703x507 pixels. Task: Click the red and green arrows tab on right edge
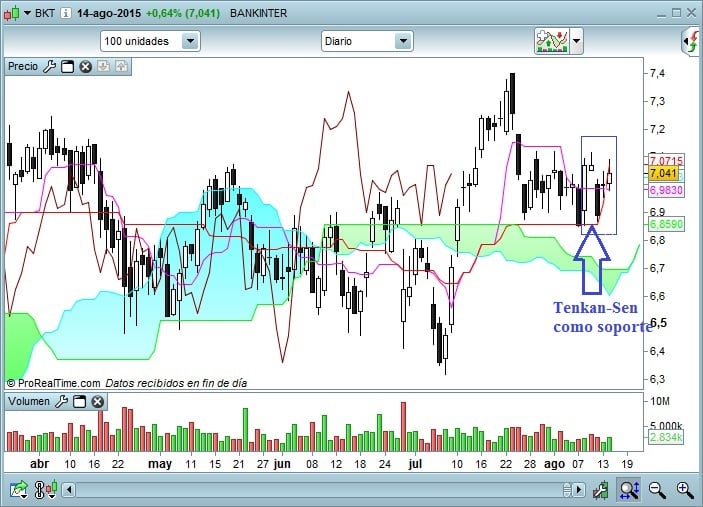[692, 42]
